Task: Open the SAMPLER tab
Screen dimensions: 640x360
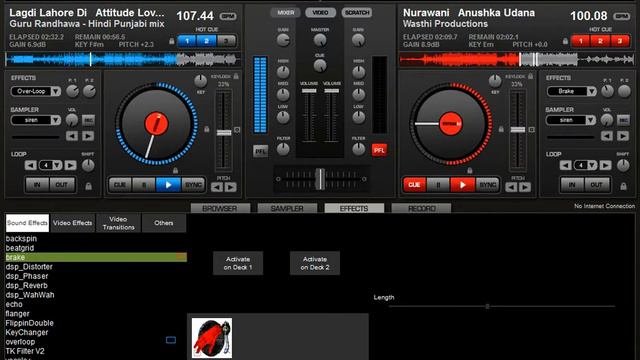Action: pos(287,208)
